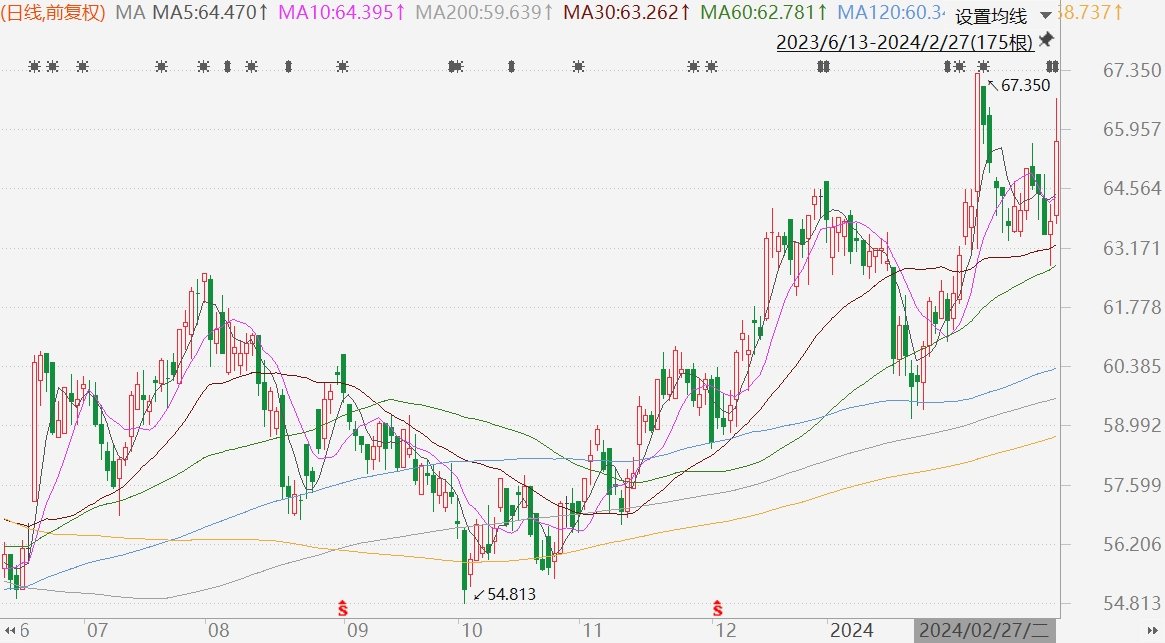Click the red S marker above 09
The image size is (1165, 643).
343,606
